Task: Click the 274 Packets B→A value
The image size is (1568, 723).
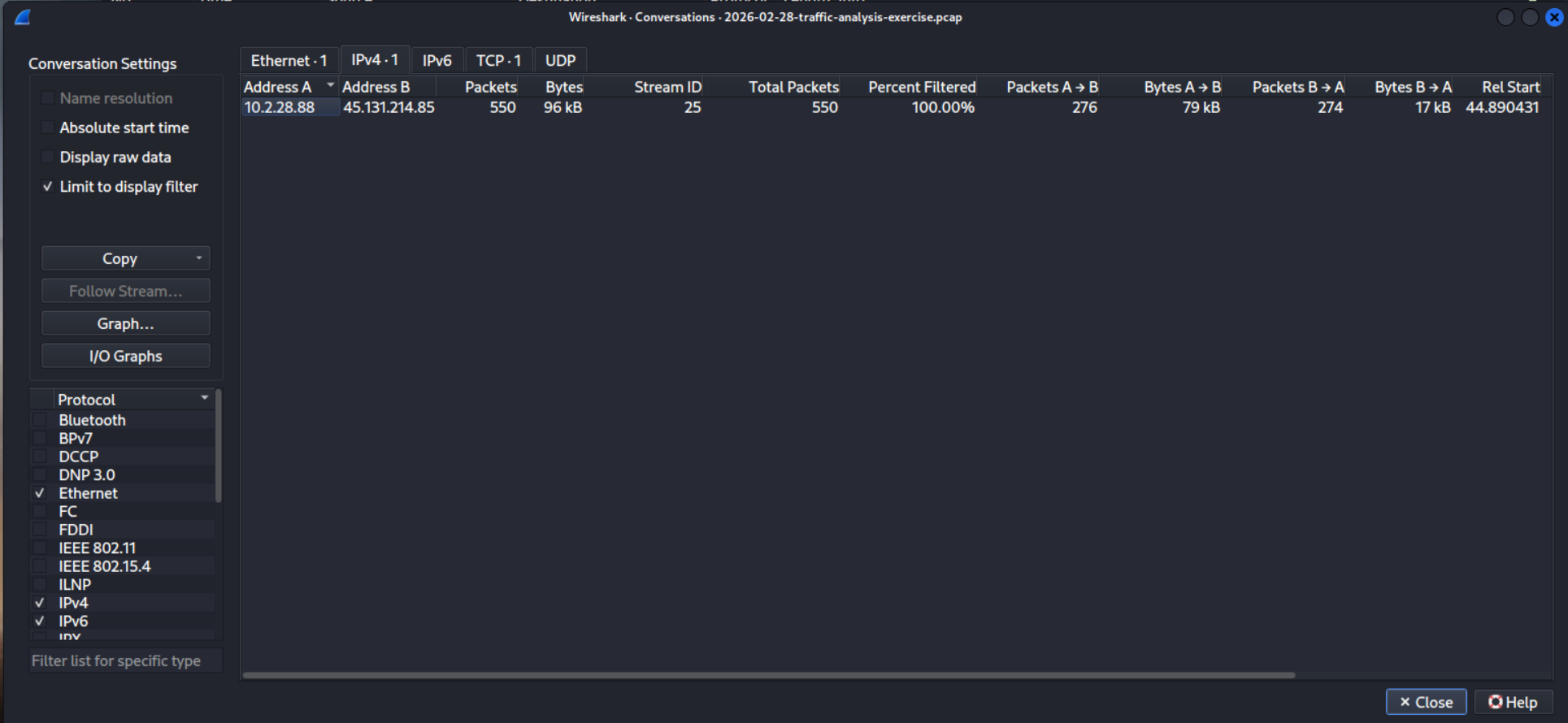Action: [1331, 107]
